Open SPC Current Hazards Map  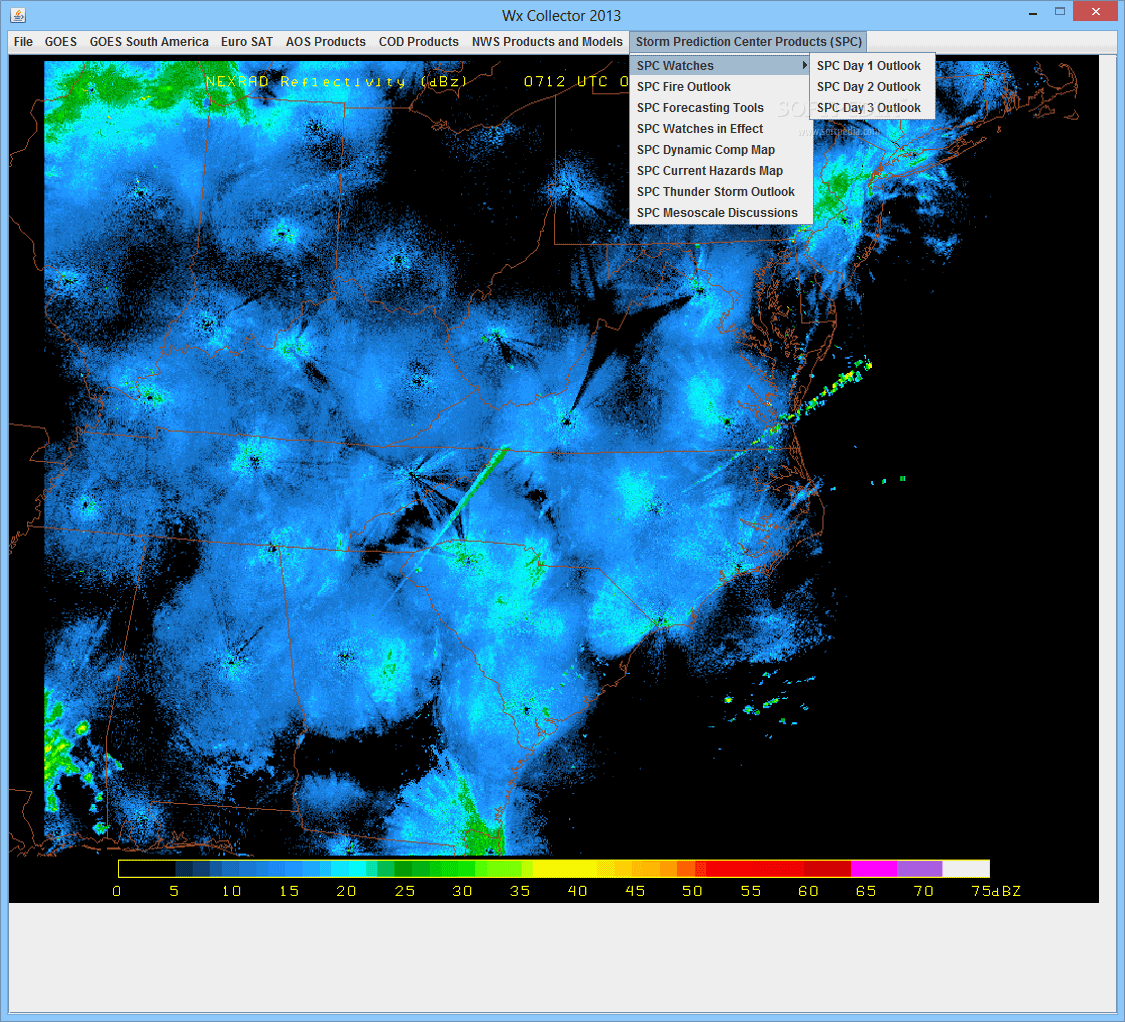720,171
